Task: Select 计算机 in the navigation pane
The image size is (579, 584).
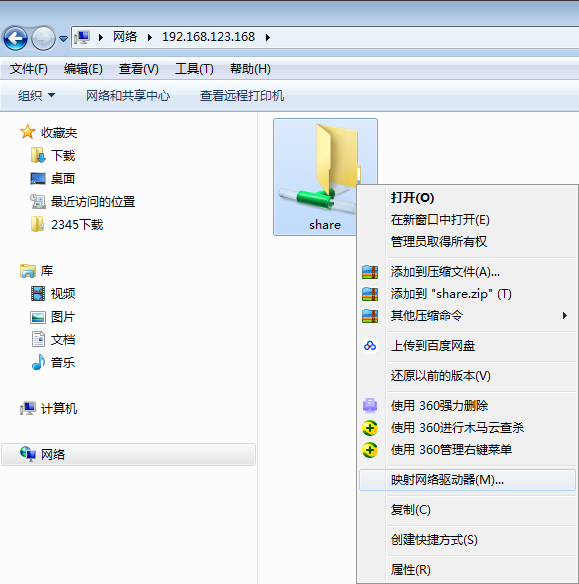Action: click(x=59, y=409)
